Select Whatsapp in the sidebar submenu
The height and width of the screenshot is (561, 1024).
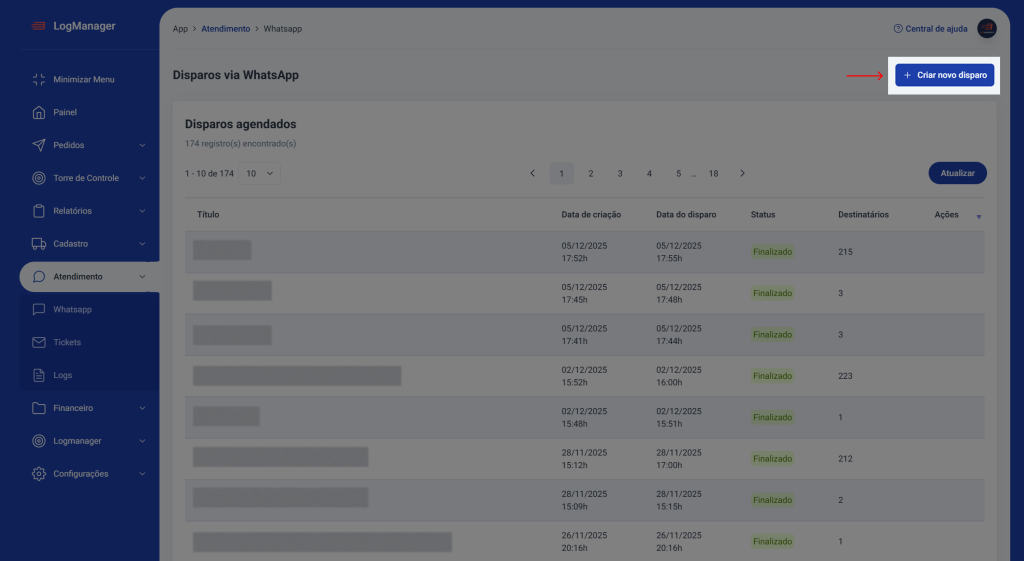point(72,310)
